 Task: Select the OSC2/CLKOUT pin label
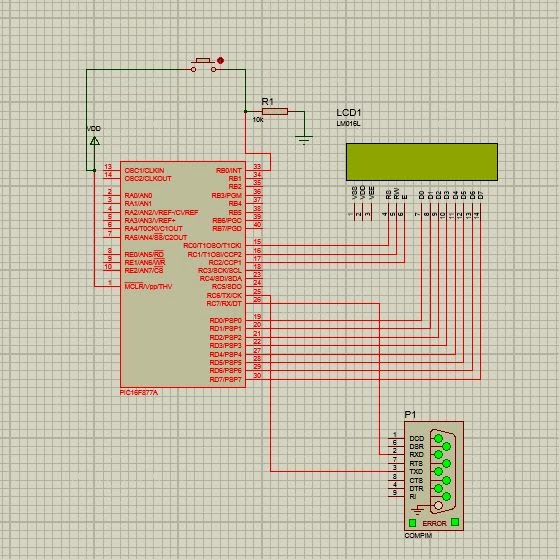pyautogui.click(x=148, y=179)
